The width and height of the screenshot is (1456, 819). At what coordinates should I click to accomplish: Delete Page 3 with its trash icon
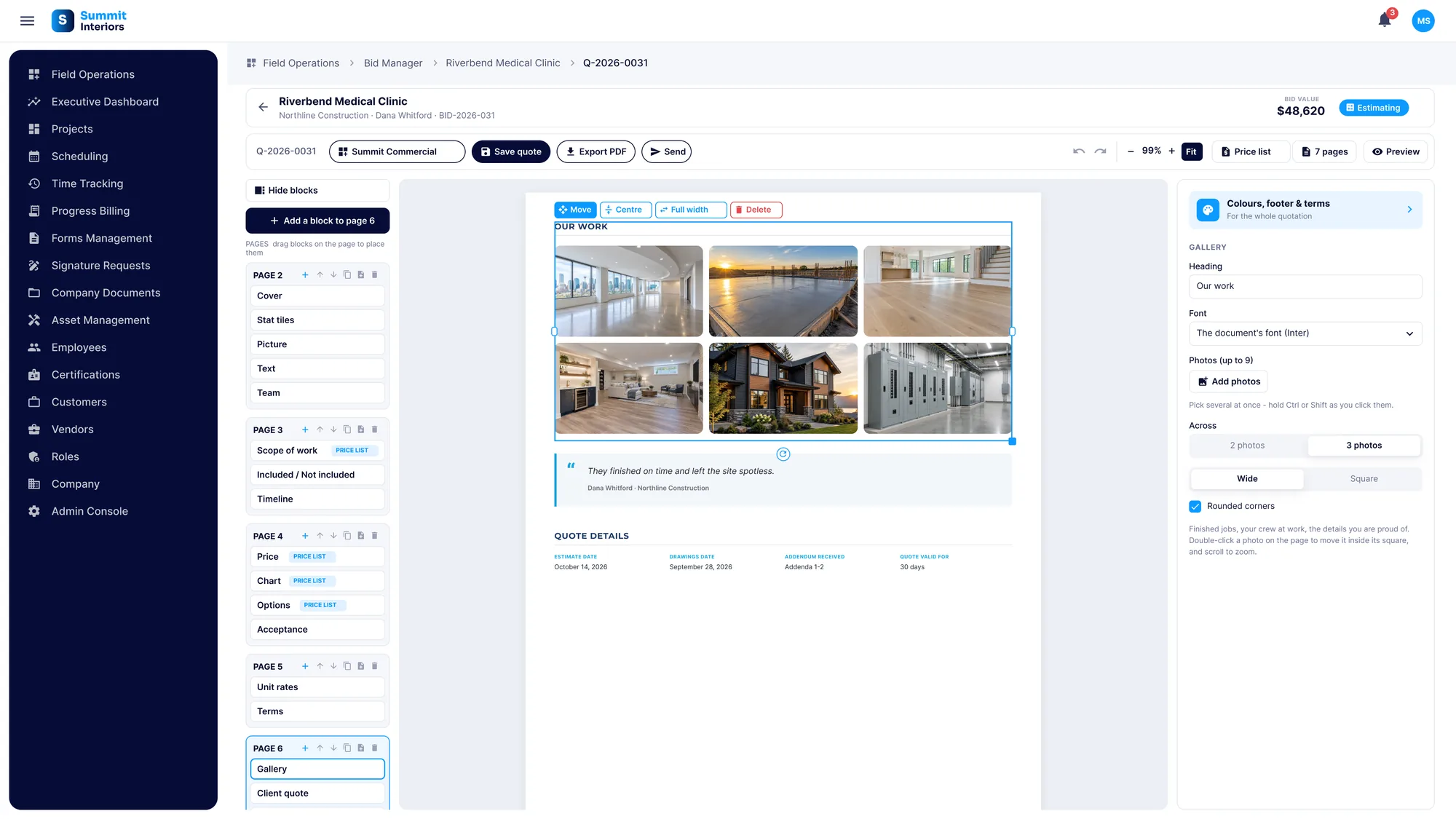click(x=375, y=430)
